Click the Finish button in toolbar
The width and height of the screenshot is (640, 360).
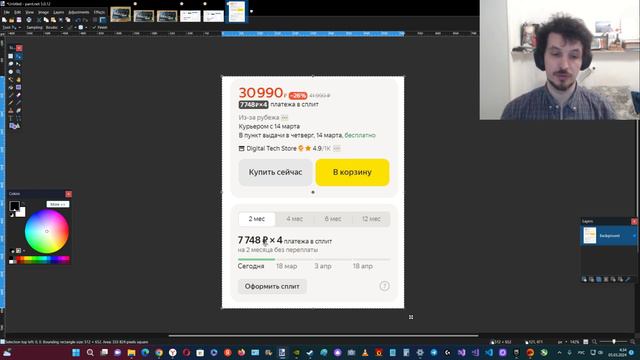point(100,27)
